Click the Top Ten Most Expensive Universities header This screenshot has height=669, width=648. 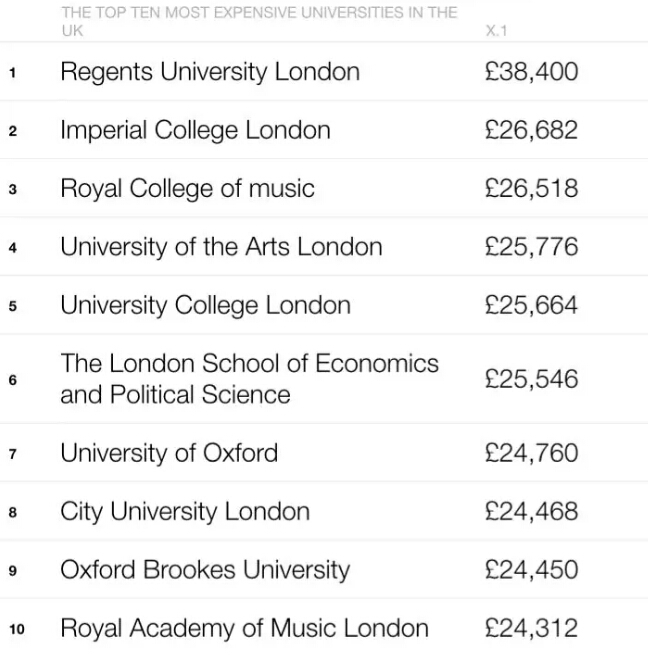pos(259,21)
